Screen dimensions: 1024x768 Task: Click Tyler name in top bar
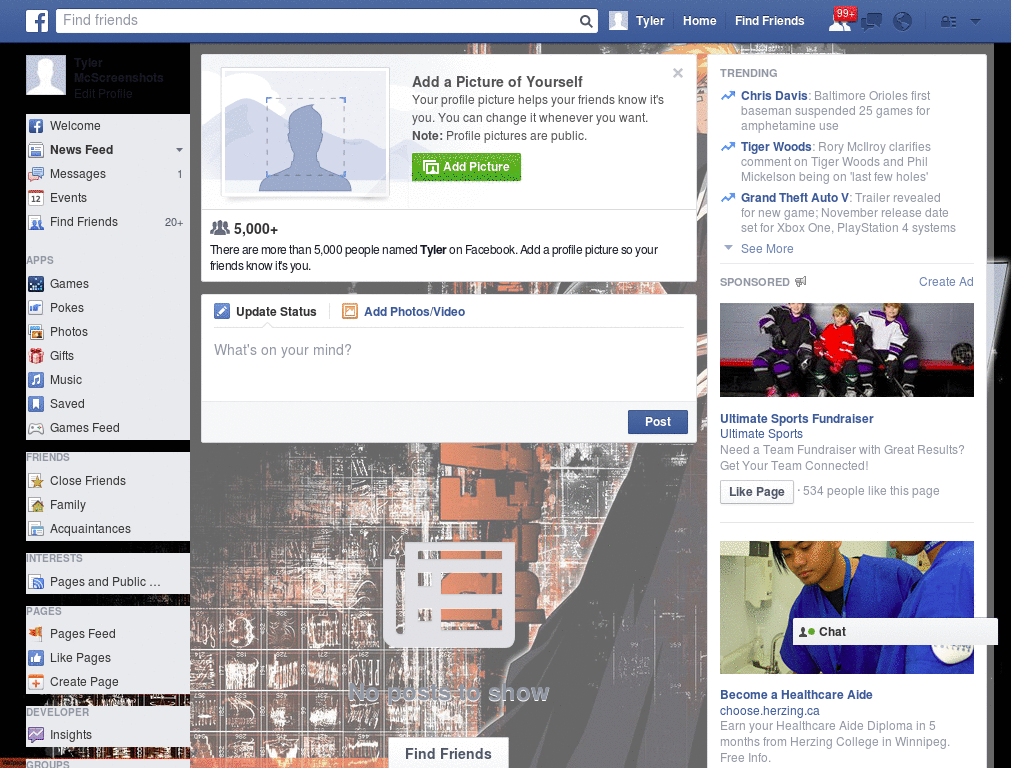(x=650, y=21)
